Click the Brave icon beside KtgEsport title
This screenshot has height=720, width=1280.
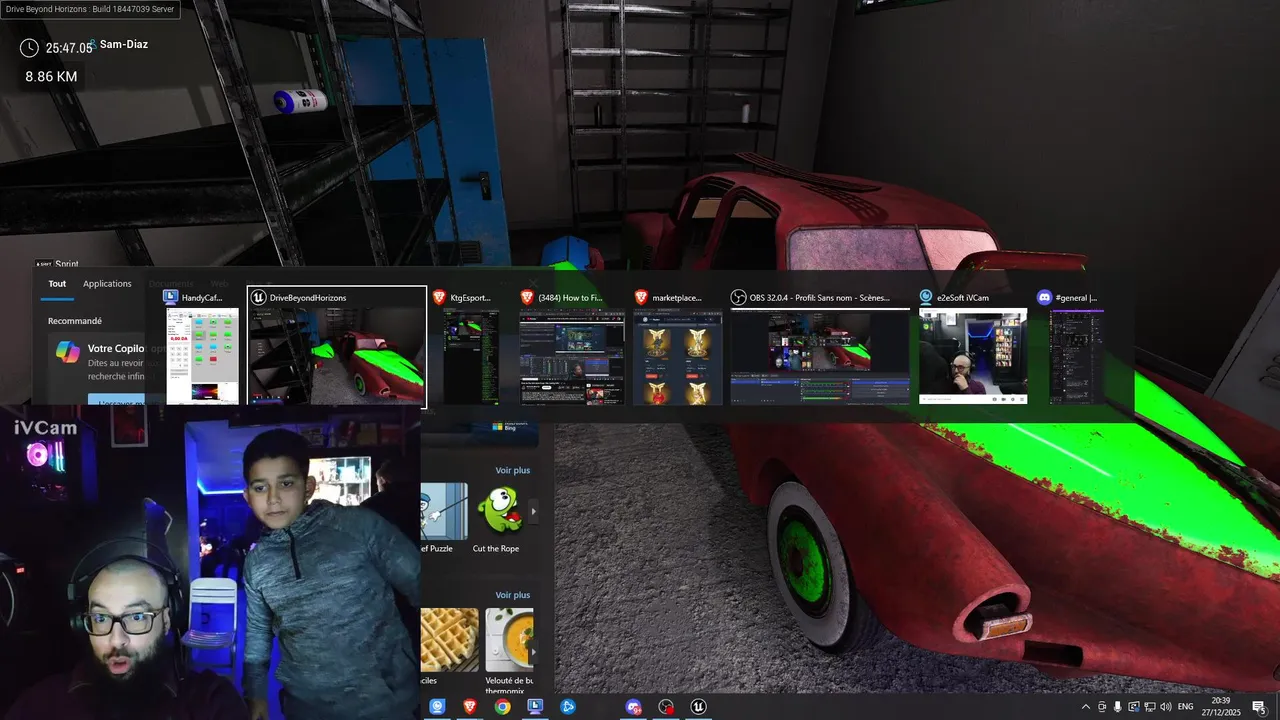[x=439, y=297]
